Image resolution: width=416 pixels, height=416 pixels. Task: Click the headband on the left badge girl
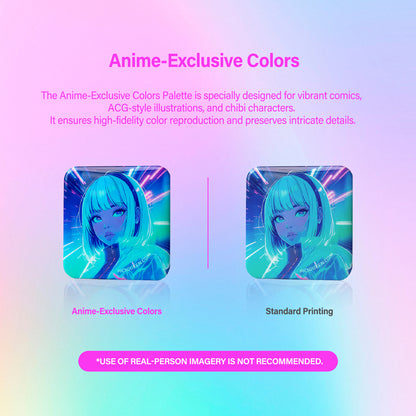pos(132,190)
